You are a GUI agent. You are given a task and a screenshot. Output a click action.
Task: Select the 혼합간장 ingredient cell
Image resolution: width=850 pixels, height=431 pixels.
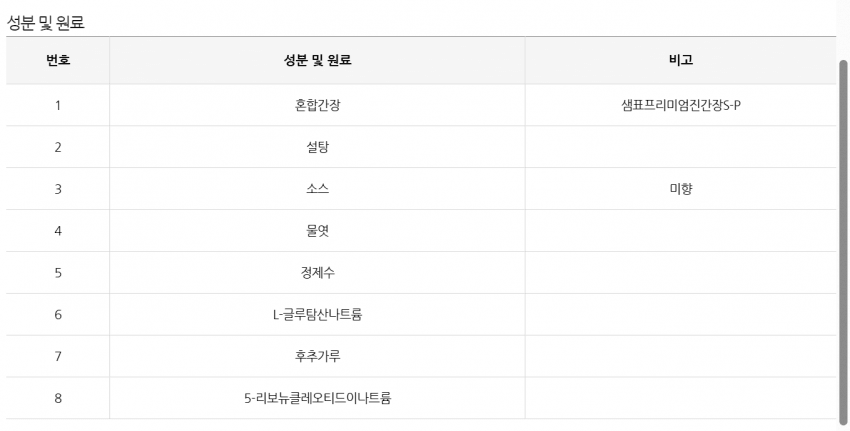pos(317,105)
